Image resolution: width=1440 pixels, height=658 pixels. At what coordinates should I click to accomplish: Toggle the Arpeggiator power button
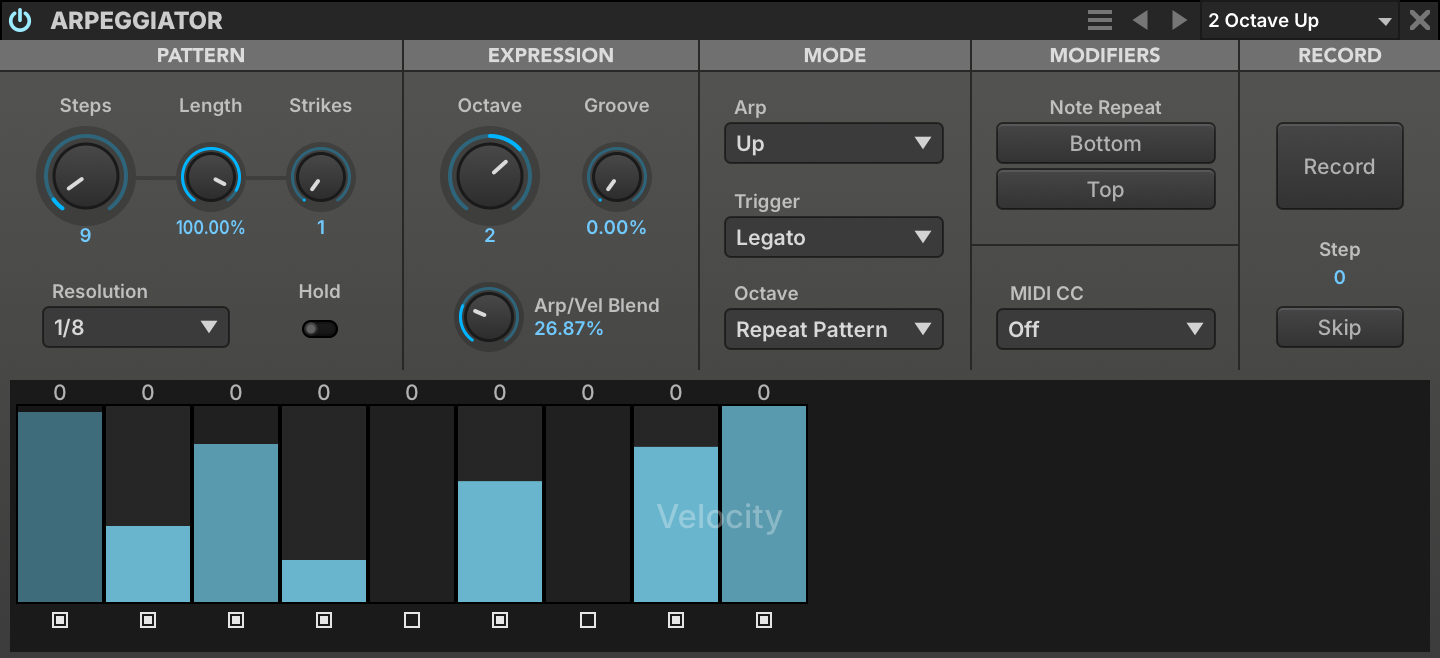point(20,20)
